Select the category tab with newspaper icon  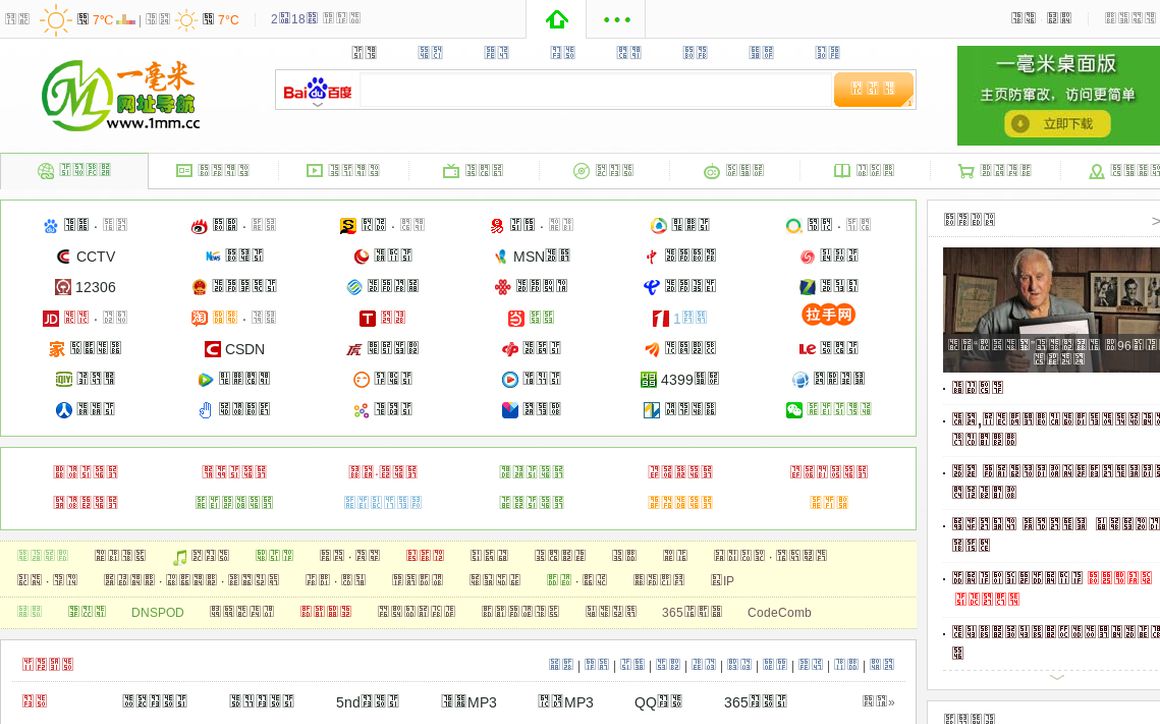213,171
